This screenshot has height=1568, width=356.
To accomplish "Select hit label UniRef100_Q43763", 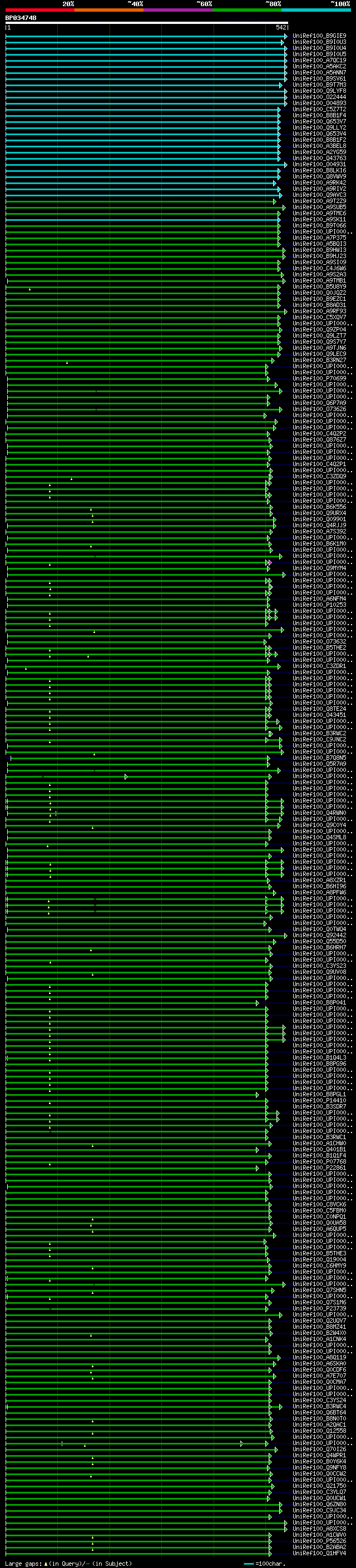I will click(x=319, y=159).
